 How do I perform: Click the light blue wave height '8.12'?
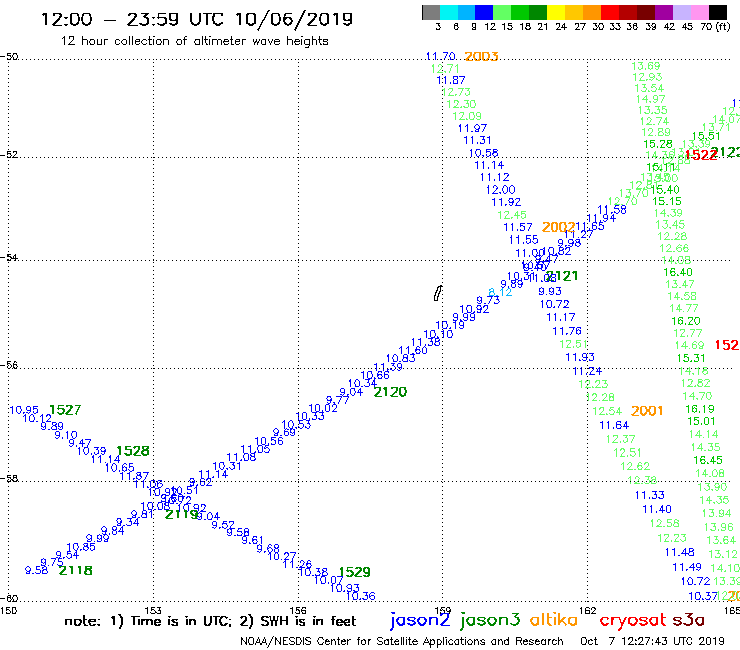pos(500,292)
